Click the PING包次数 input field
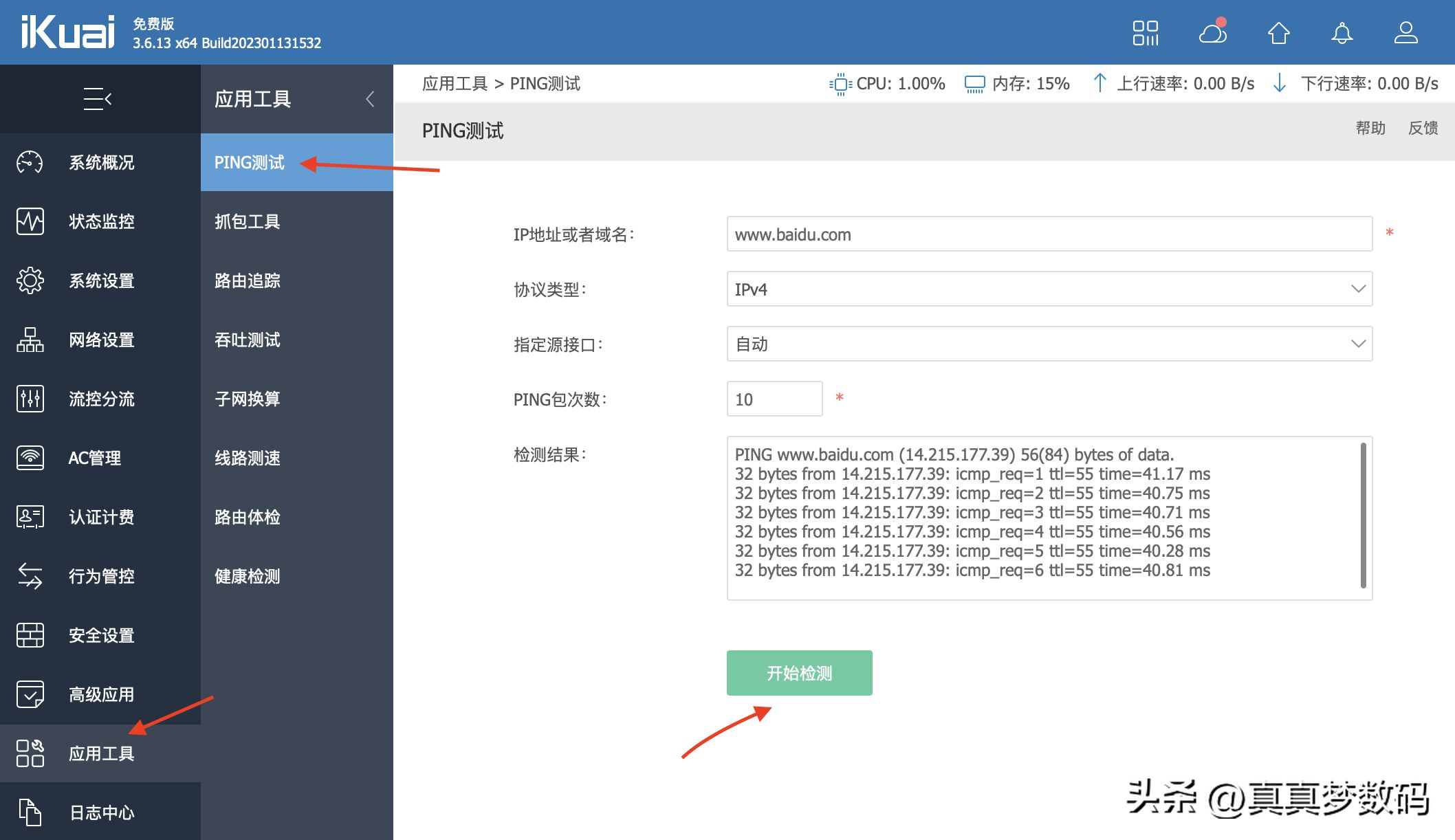The image size is (1455, 840). coord(774,399)
